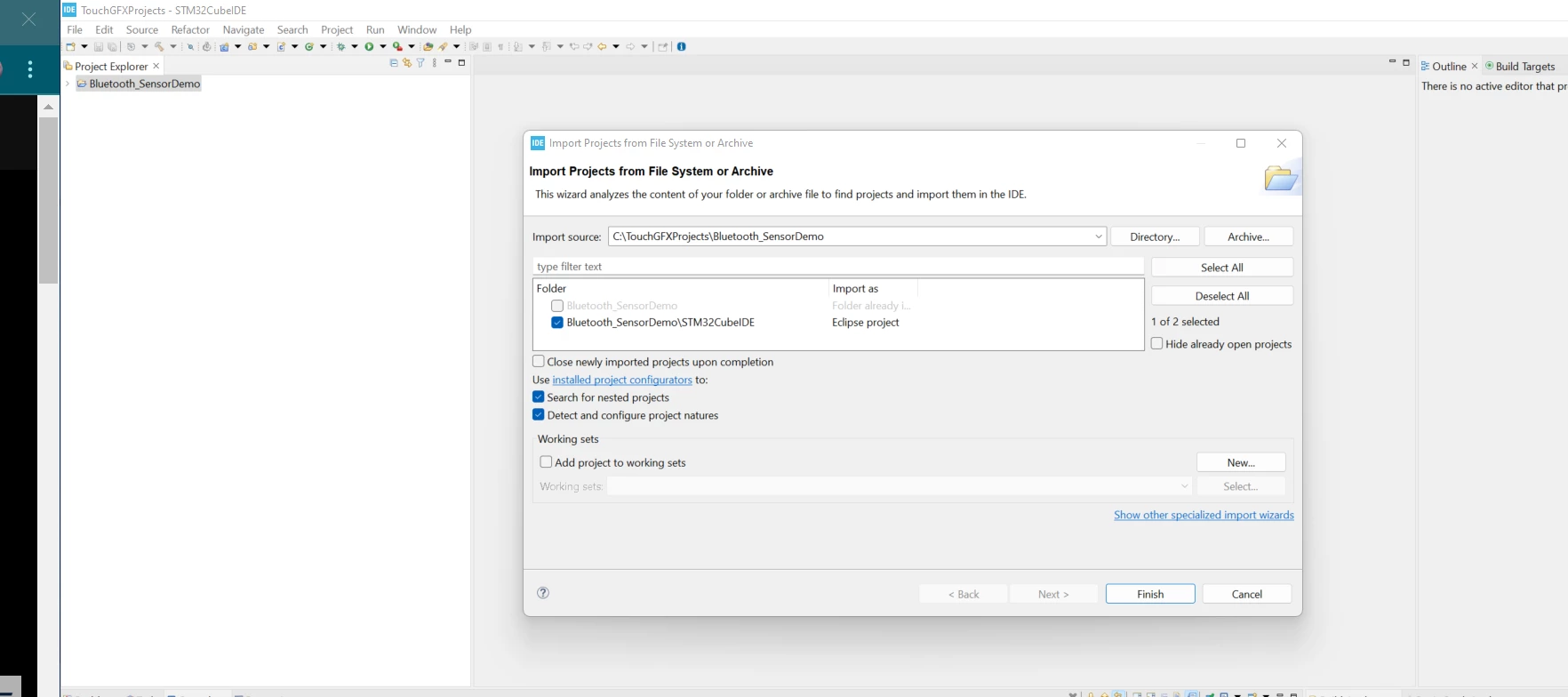Open the Build hammer dropdown arrow
The width and height of the screenshot is (1568, 697).
173,46
